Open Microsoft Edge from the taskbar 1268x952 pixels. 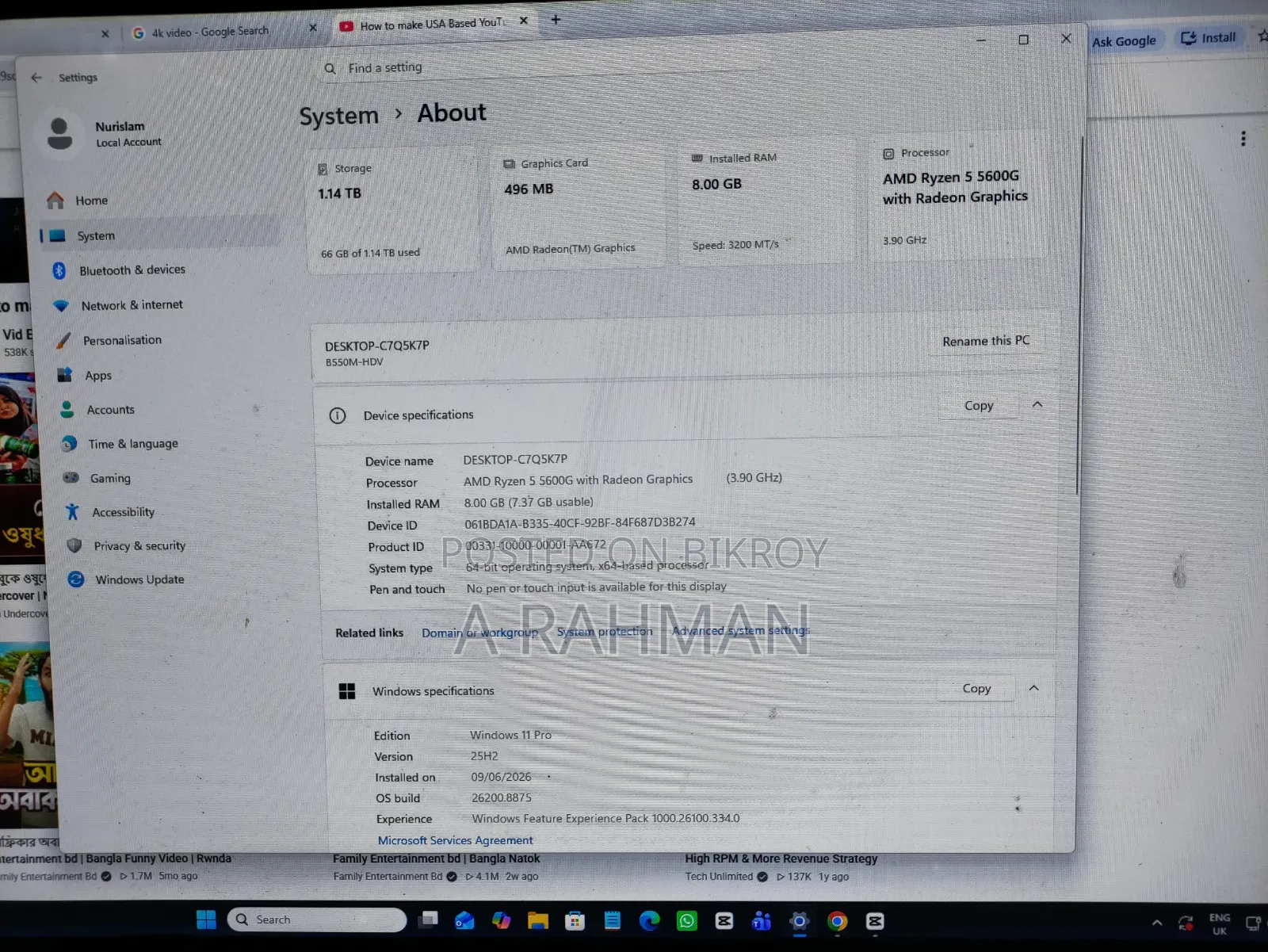[649, 920]
